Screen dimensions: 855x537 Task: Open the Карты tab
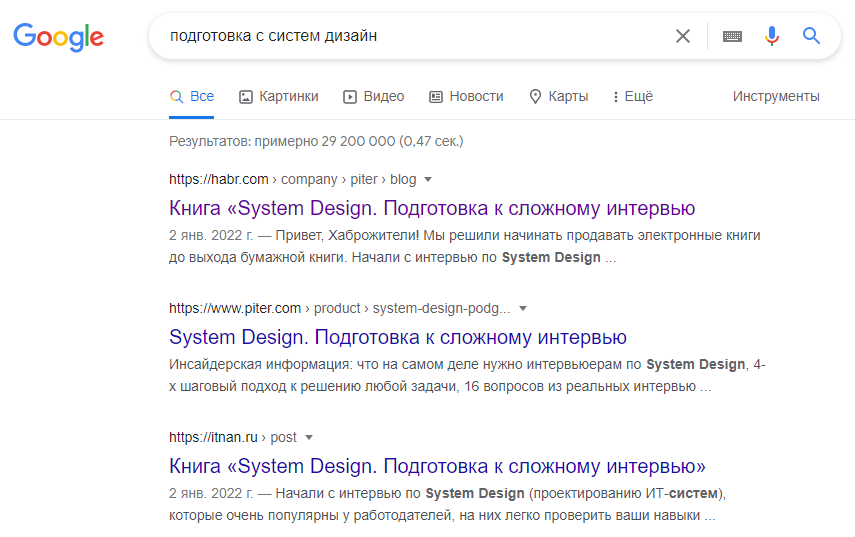coord(559,96)
